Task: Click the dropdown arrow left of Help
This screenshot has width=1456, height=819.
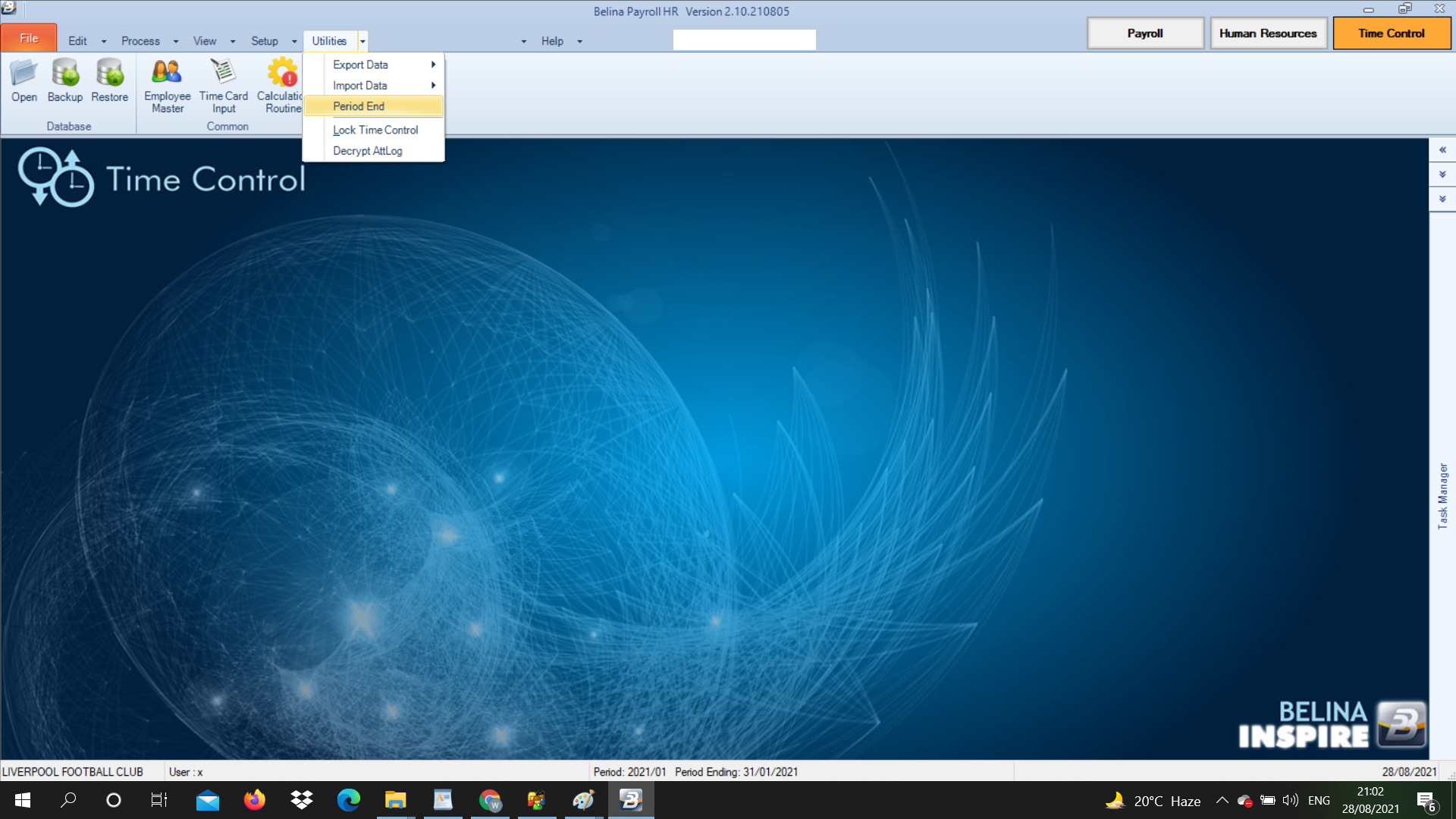Action: 524,42
